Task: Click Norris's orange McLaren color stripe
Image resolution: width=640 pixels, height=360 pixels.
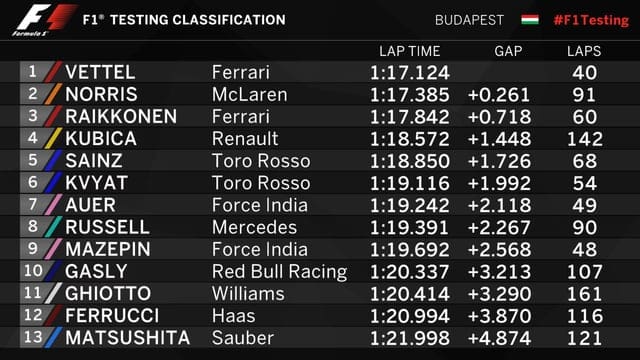Action: (x=53, y=94)
